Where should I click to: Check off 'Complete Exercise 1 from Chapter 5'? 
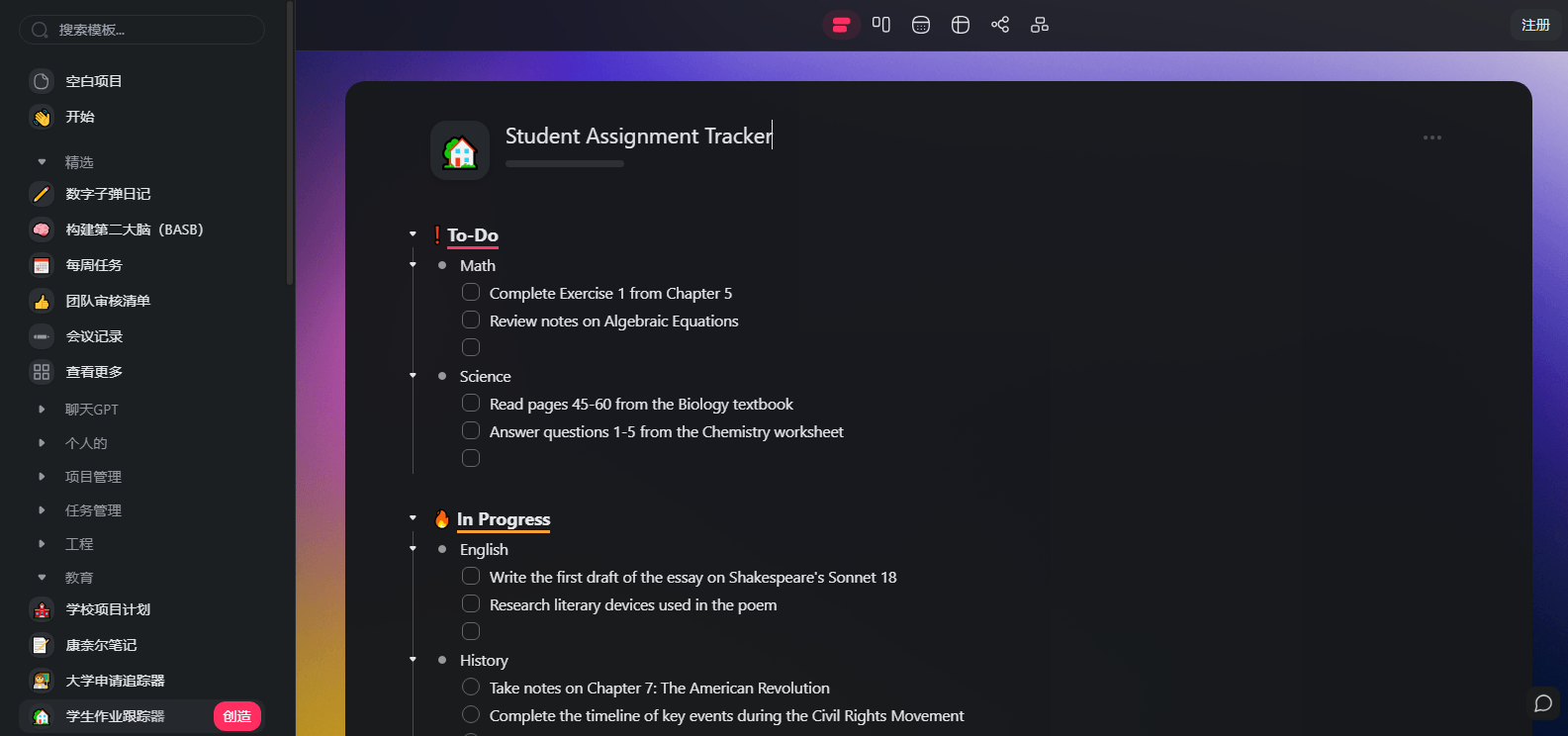(x=471, y=293)
